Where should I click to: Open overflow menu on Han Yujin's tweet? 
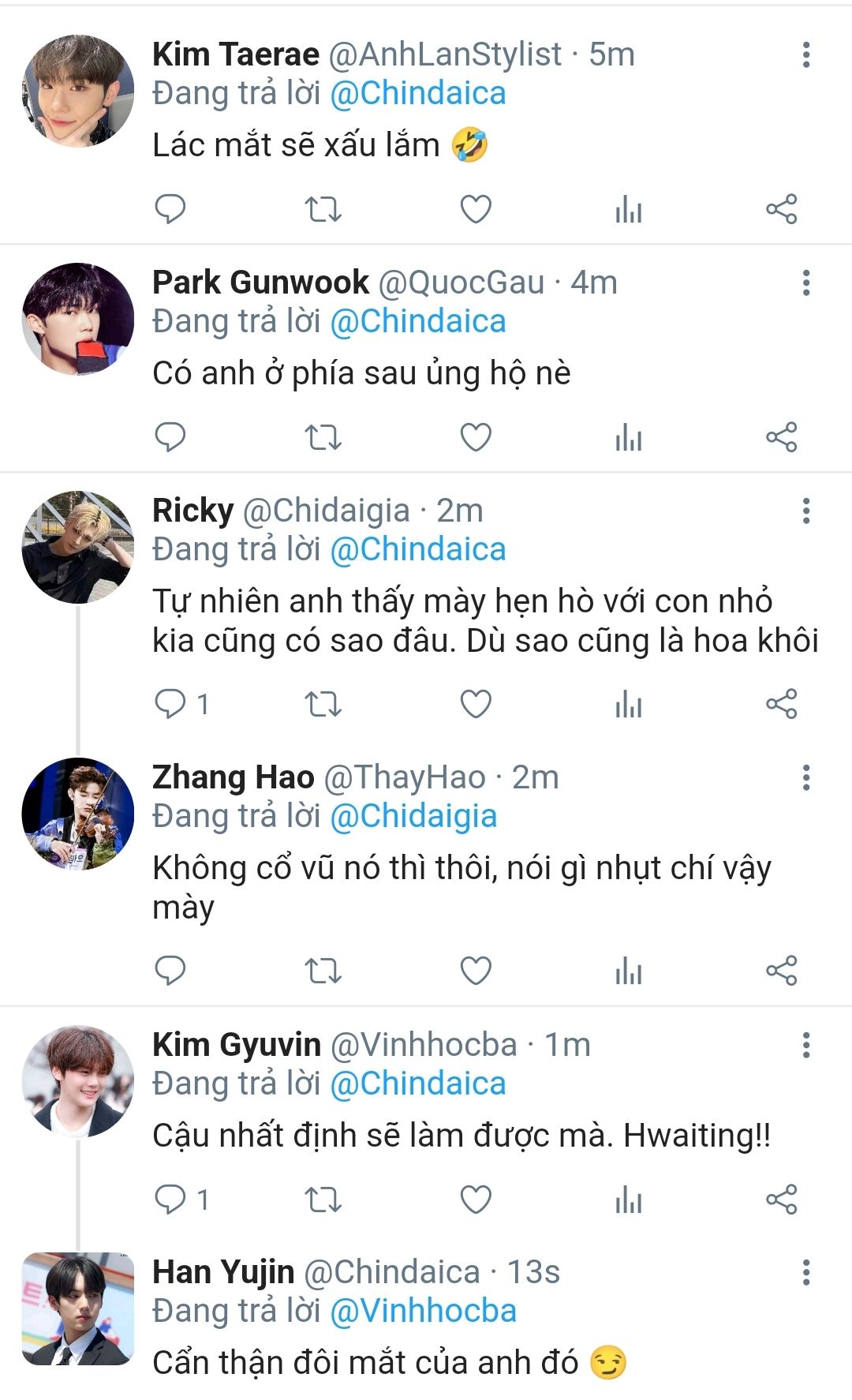click(x=805, y=1272)
